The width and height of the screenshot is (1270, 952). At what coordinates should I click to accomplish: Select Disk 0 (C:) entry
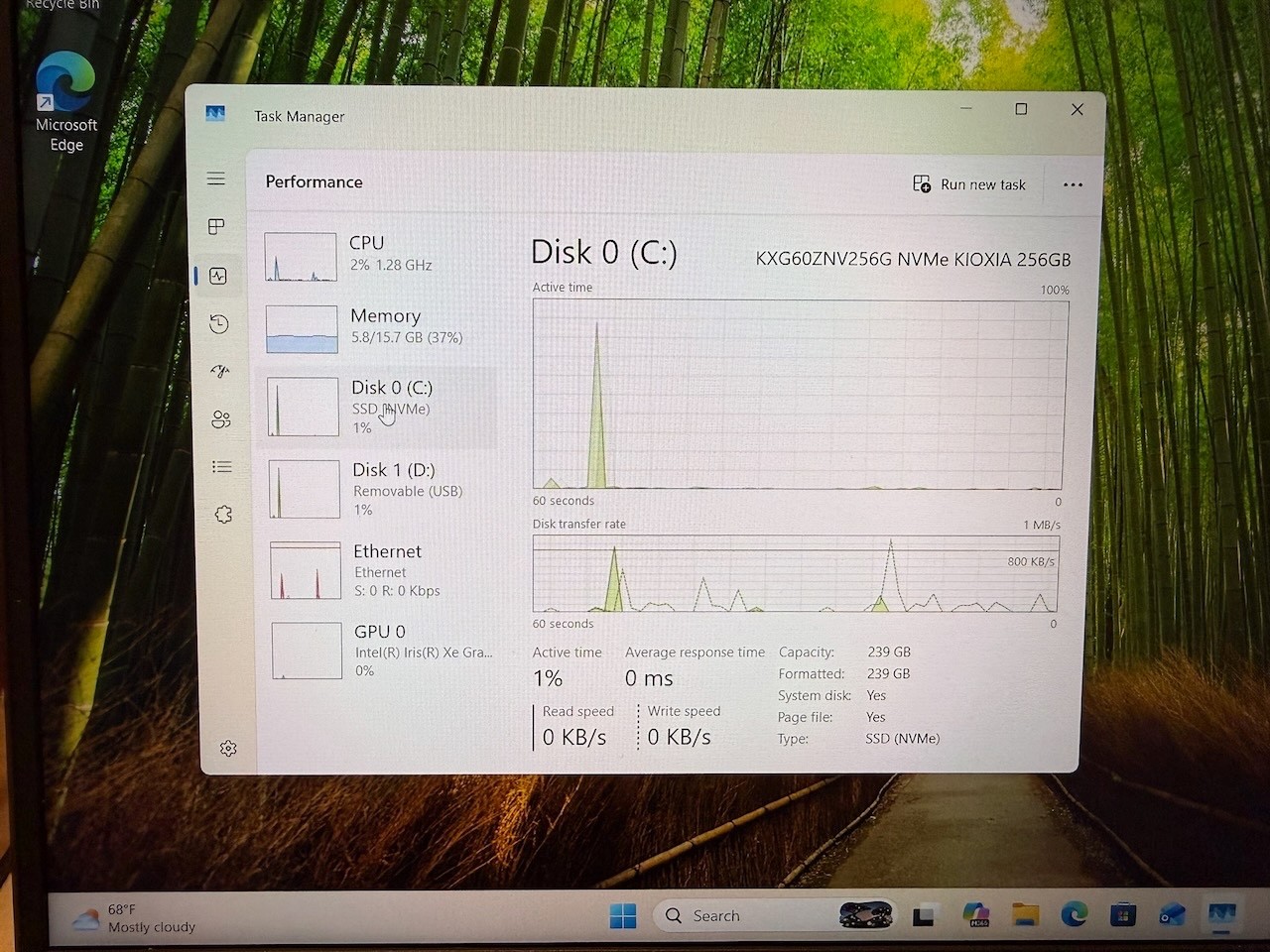pyautogui.click(x=377, y=408)
